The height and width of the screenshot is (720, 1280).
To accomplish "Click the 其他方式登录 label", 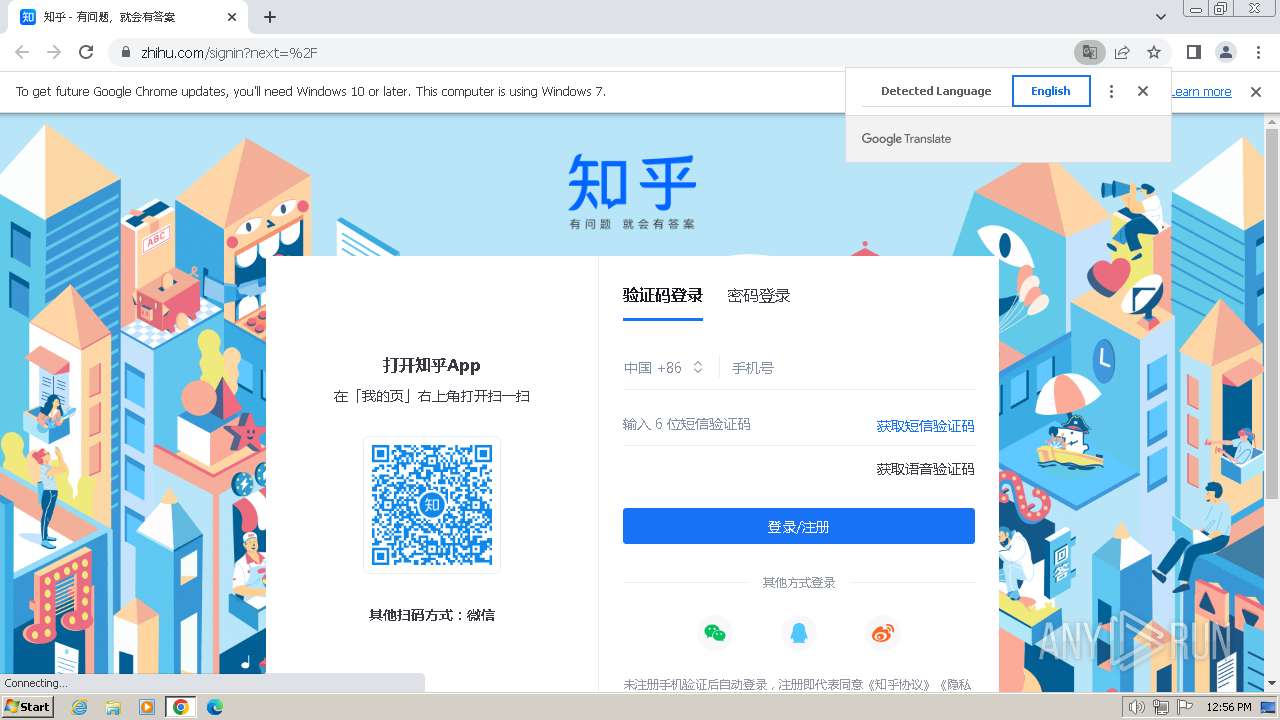I will click(799, 582).
